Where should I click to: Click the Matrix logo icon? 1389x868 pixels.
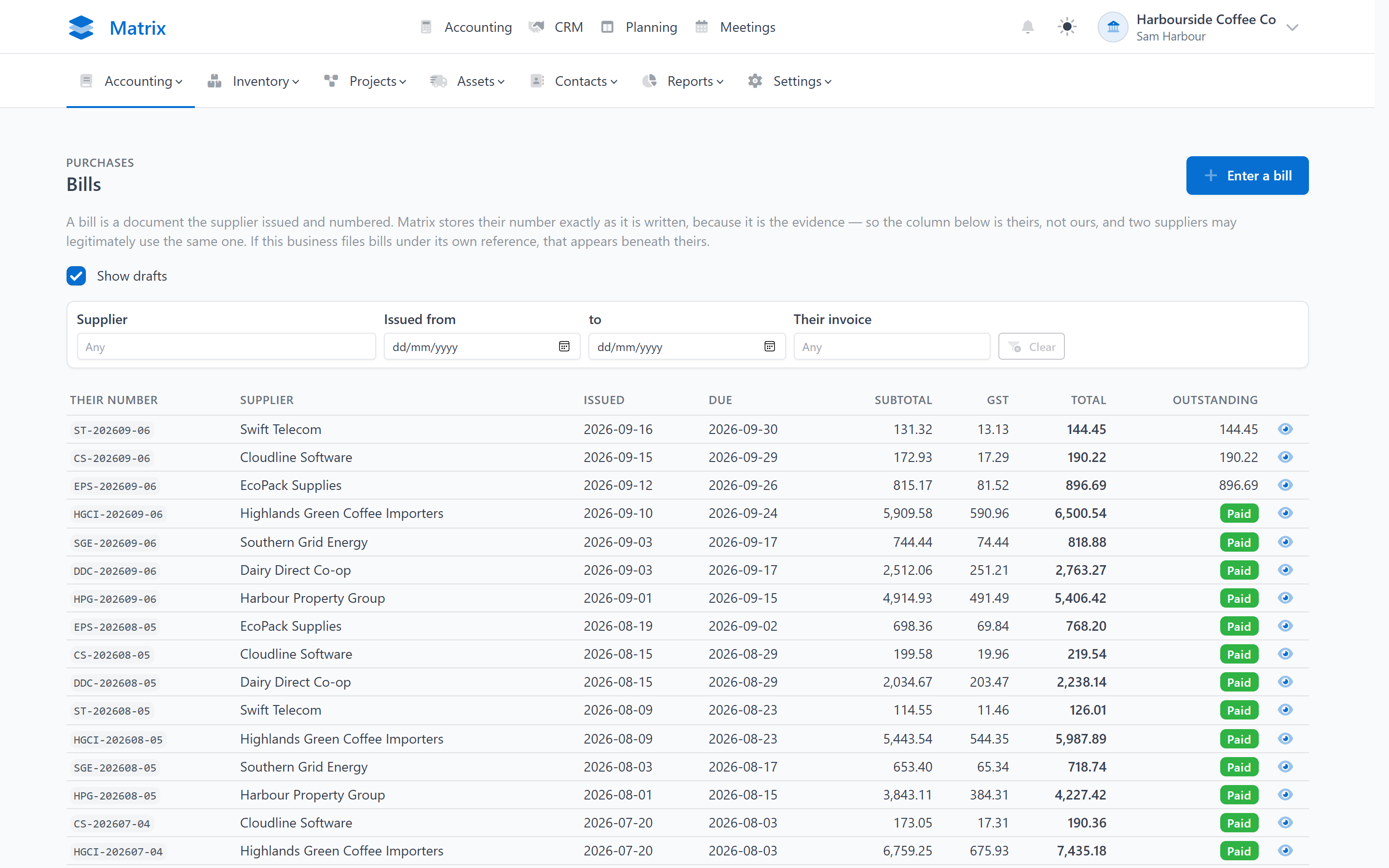[81, 27]
